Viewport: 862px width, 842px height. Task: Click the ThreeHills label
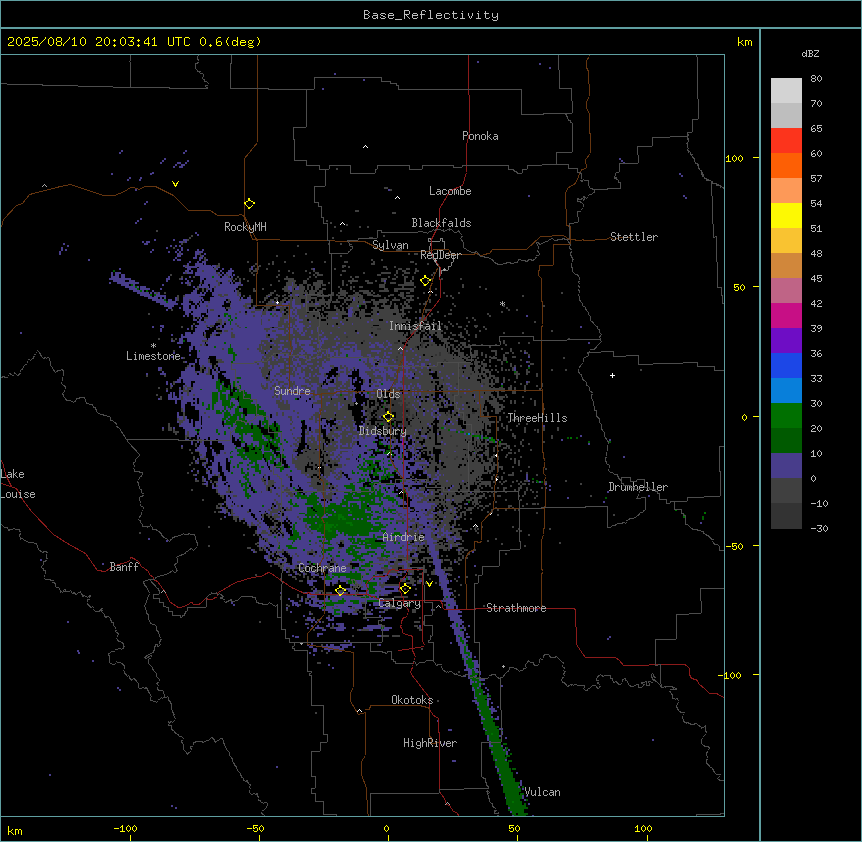coord(537,418)
